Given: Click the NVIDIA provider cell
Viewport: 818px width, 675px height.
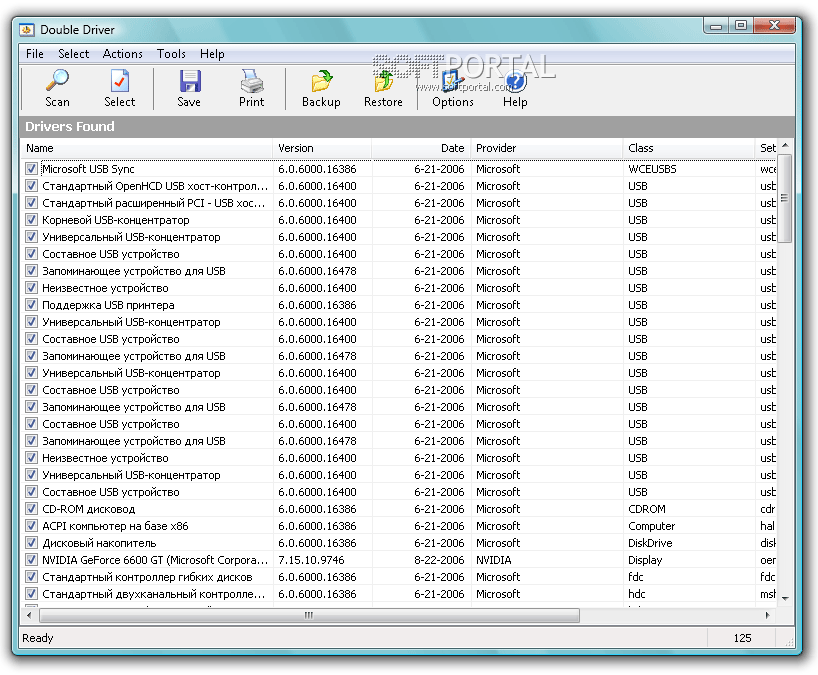Looking at the screenshot, I should point(494,560).
